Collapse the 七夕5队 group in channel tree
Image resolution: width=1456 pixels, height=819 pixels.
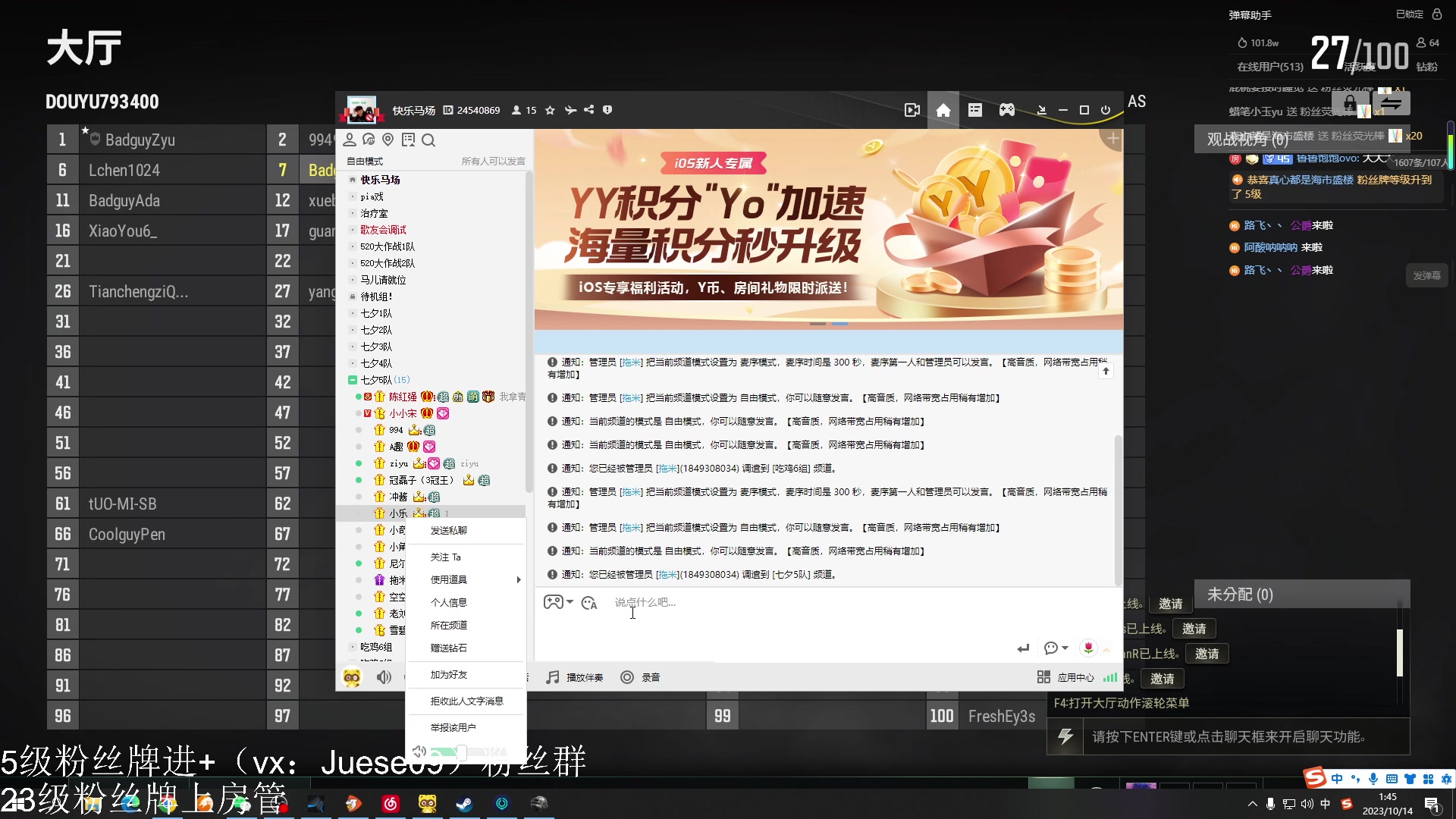352,380
